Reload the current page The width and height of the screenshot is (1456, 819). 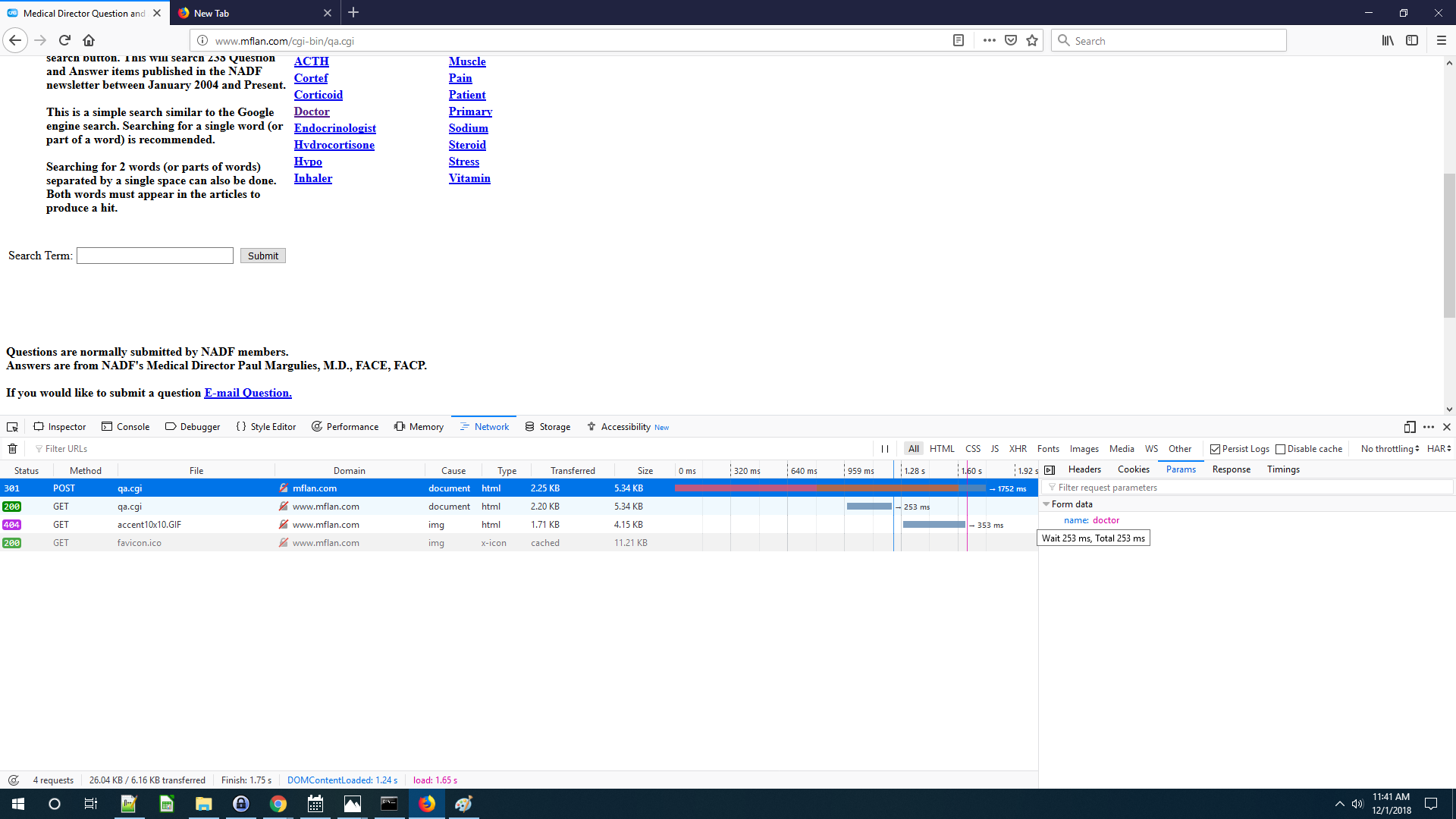pos(64,41)
